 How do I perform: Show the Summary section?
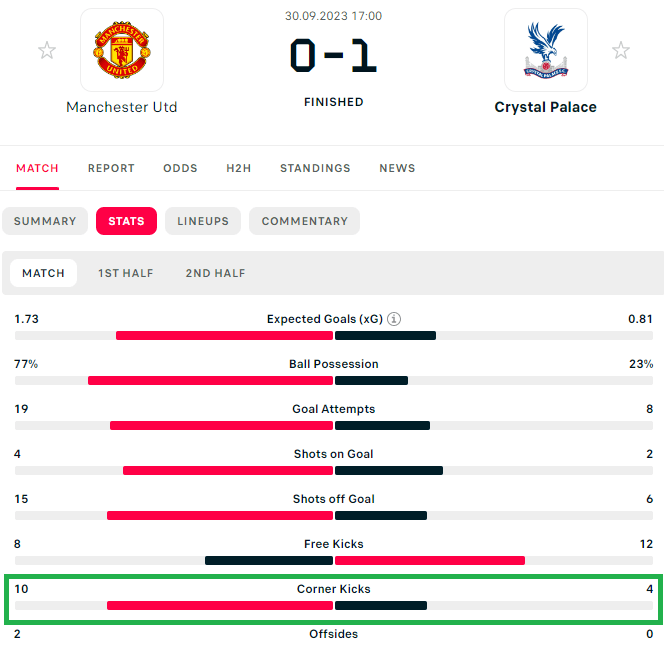point(45,221)
